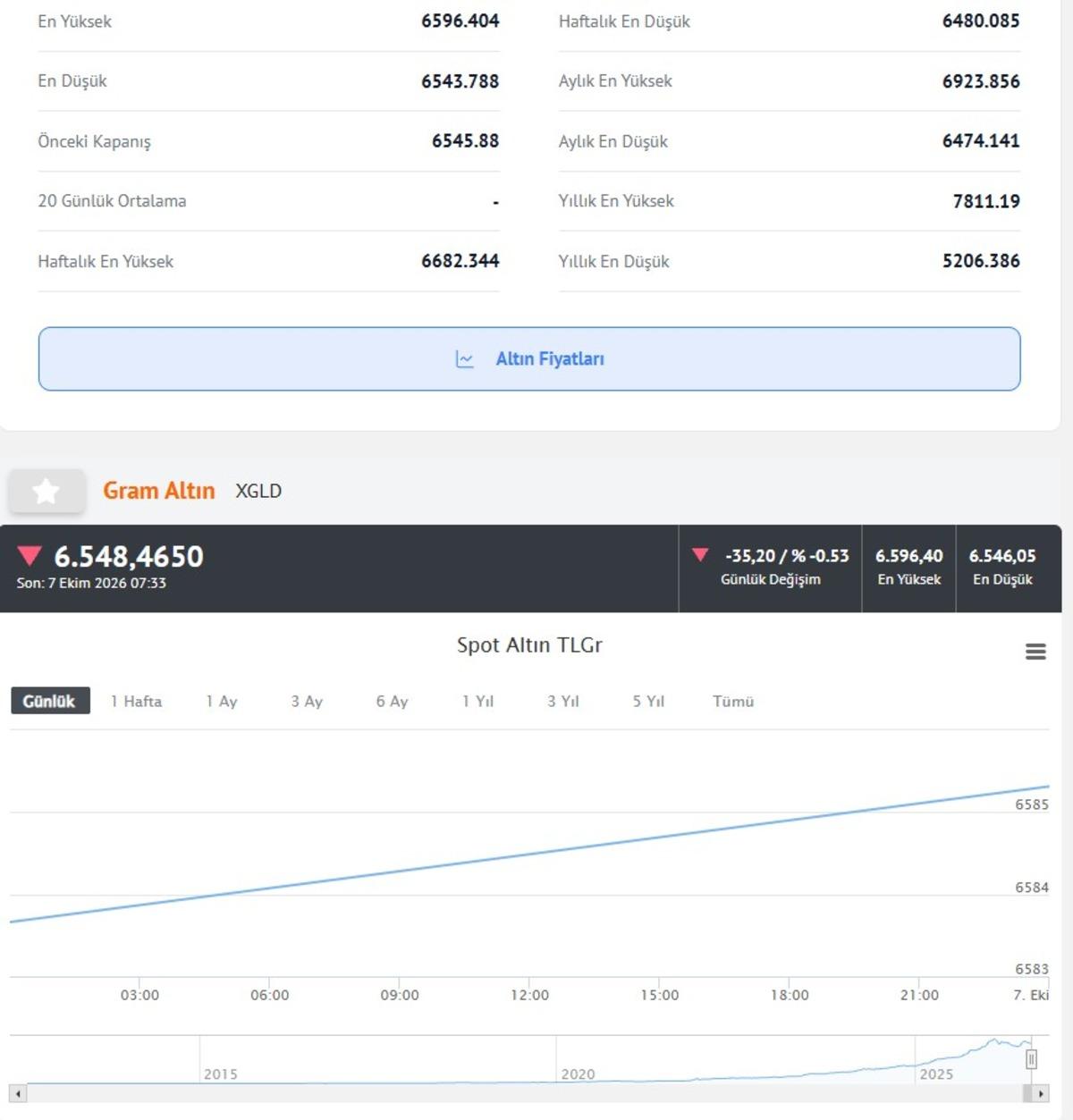
Task: View the 3 Yıl chart range
Action: coord(563,701)
